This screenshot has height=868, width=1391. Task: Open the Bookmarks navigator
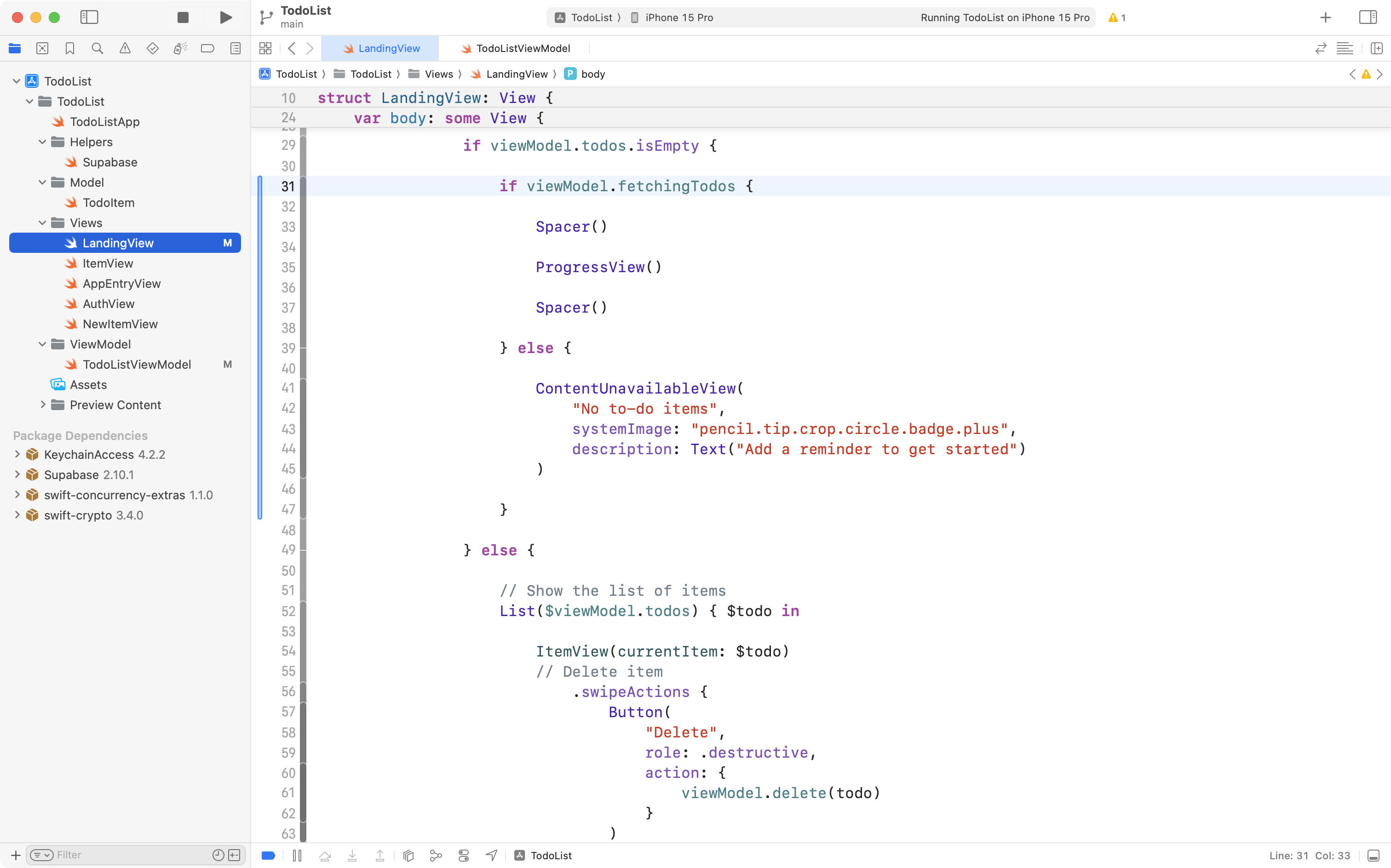pyautogui.click(x=70, y=48)
